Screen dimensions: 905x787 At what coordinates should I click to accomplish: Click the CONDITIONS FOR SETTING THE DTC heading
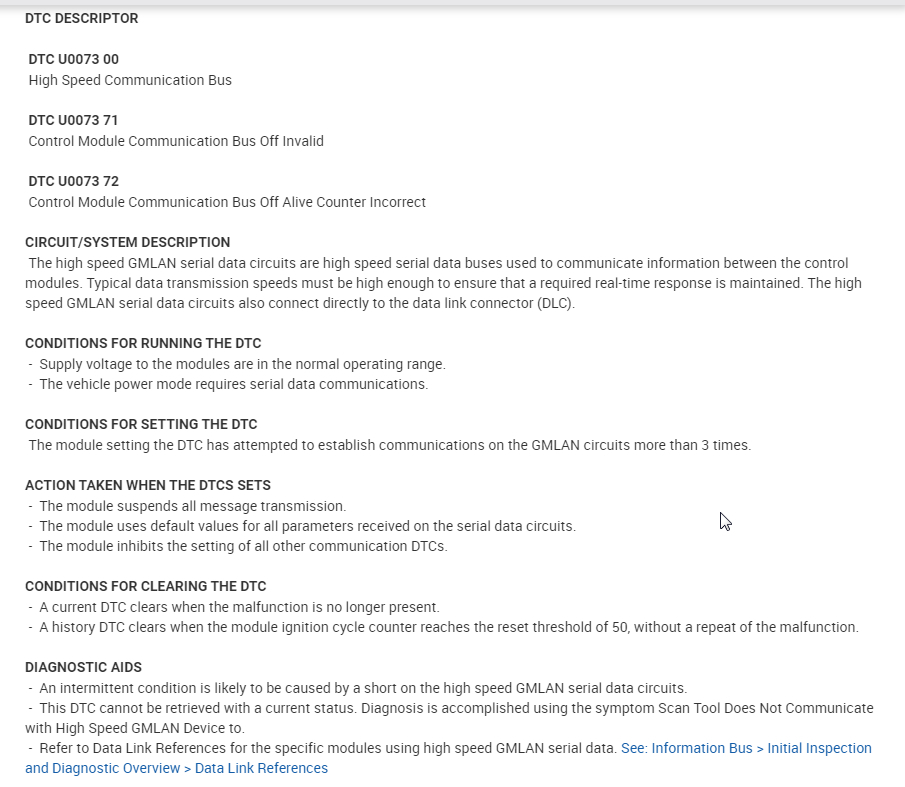click(x=141, y=424)
